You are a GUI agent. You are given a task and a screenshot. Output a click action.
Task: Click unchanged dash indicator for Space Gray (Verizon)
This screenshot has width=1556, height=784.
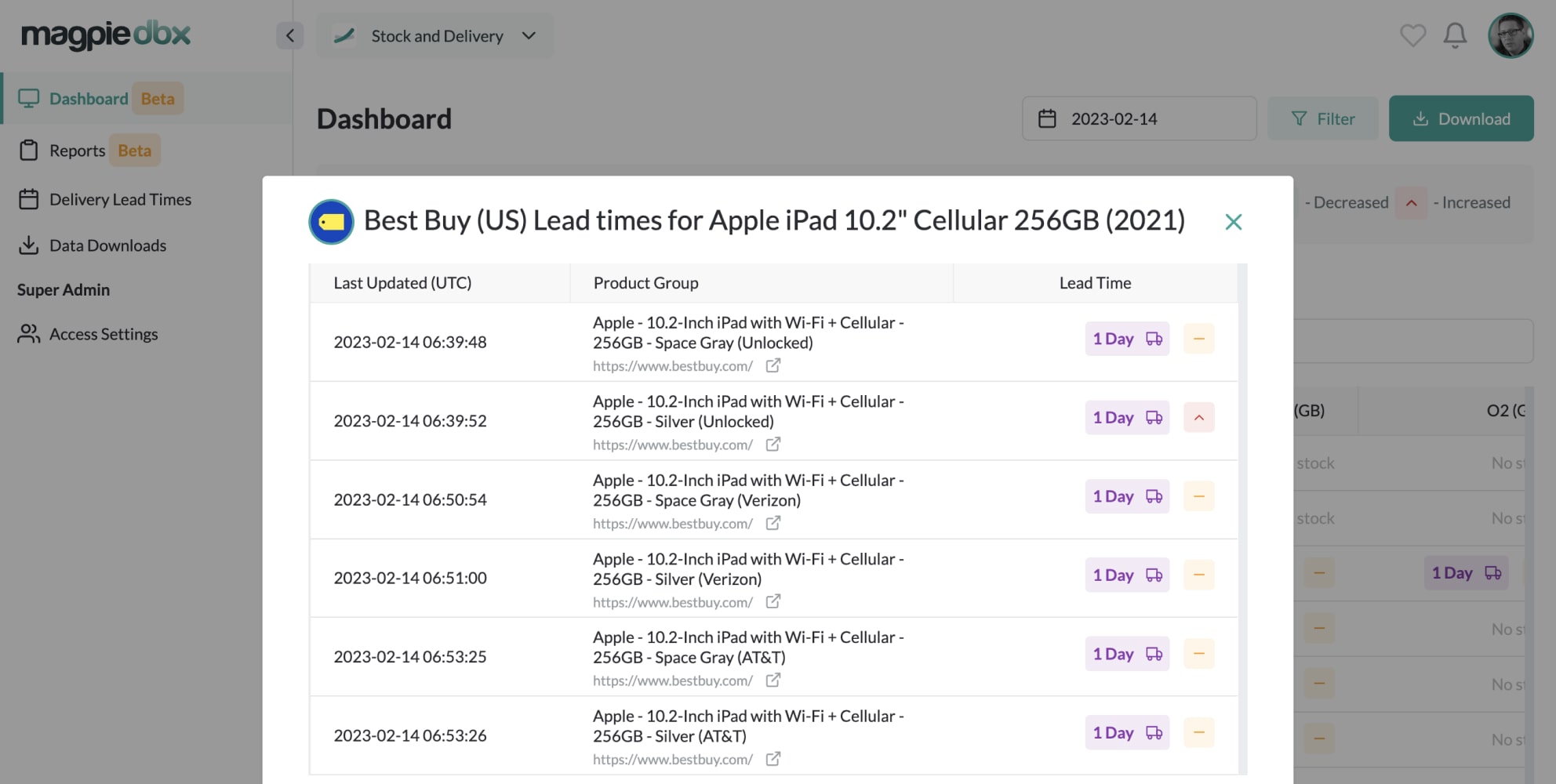pyautogui.click(x=1198, y=496)
